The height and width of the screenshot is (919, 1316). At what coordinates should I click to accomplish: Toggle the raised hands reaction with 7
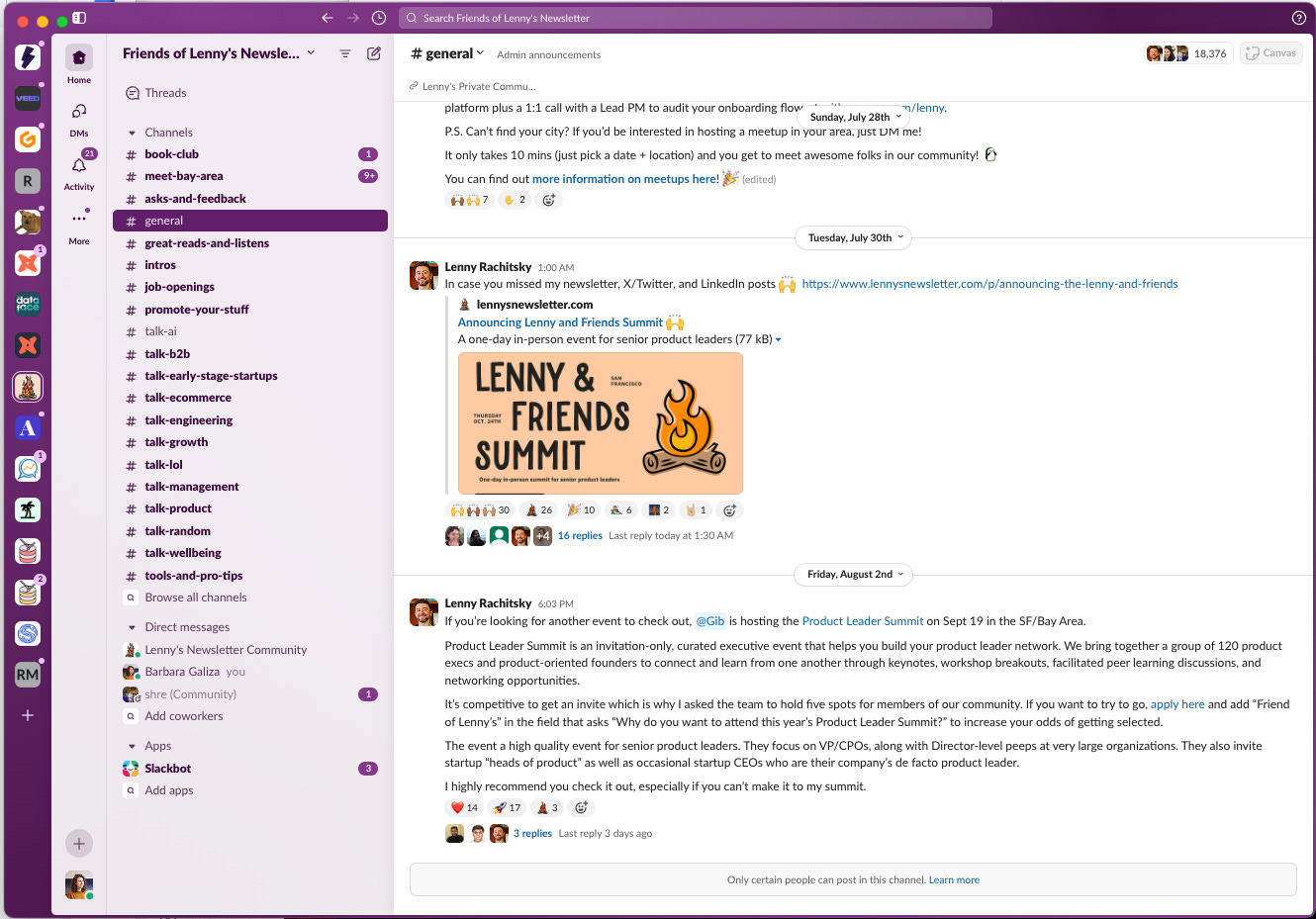[470, 200]
